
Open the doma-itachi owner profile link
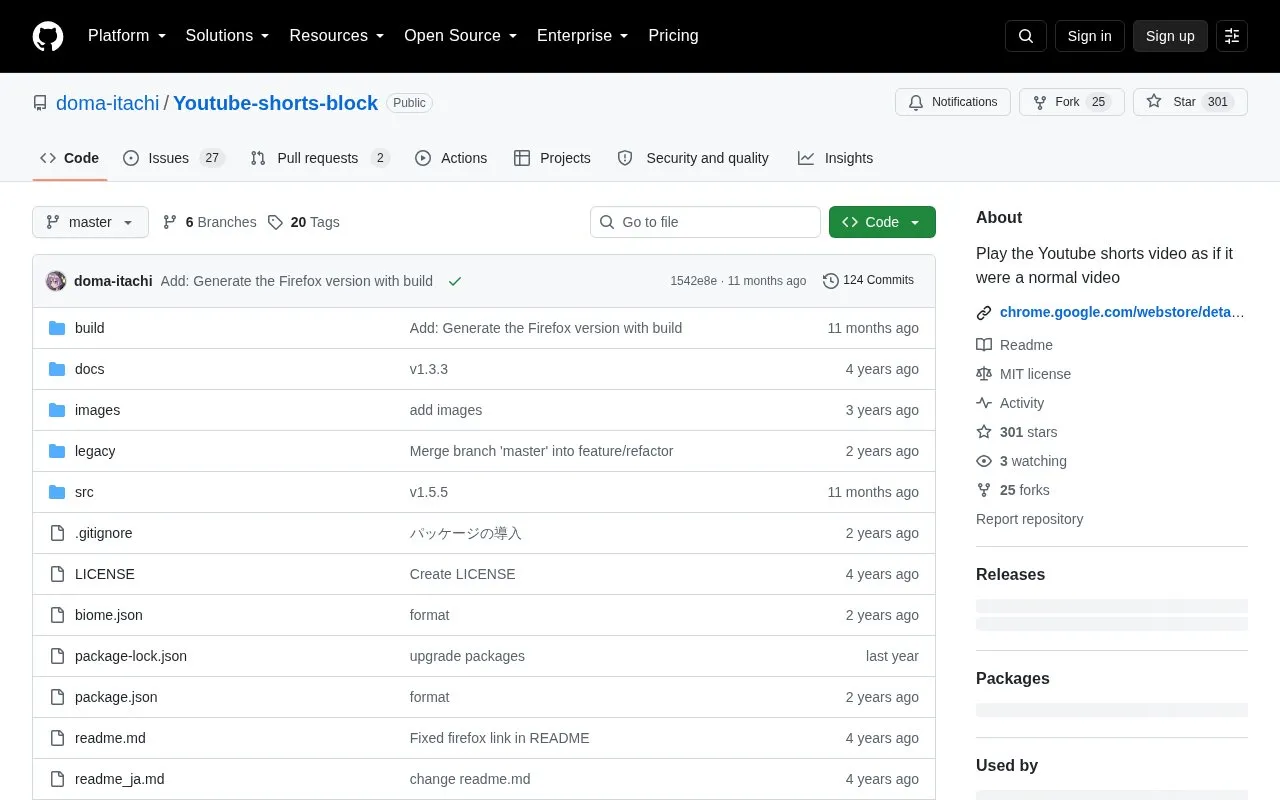pos(108,103)
